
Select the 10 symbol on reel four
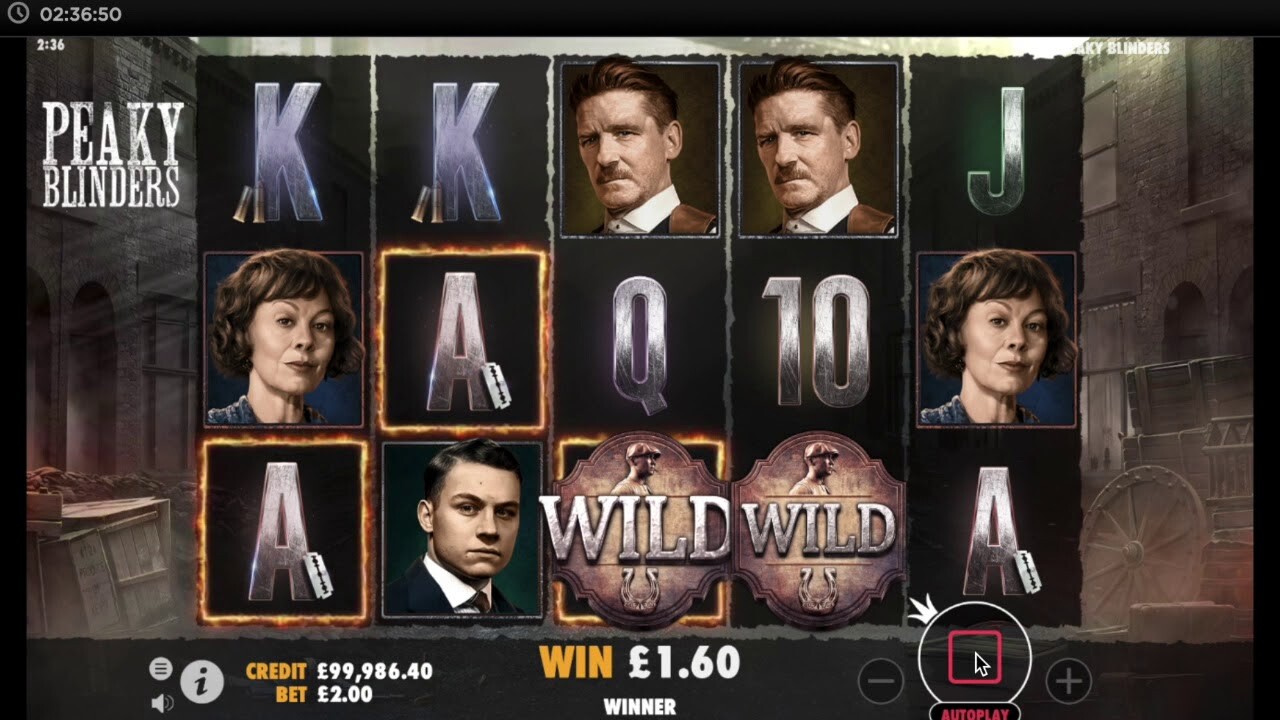[816, 341]
